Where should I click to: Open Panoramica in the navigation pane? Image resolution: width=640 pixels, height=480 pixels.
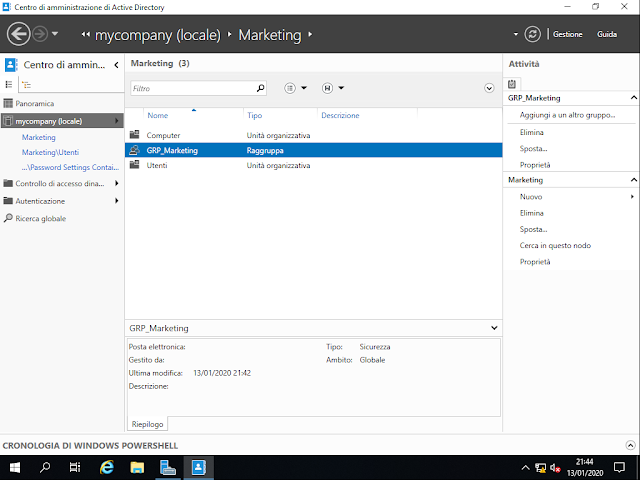35,104
